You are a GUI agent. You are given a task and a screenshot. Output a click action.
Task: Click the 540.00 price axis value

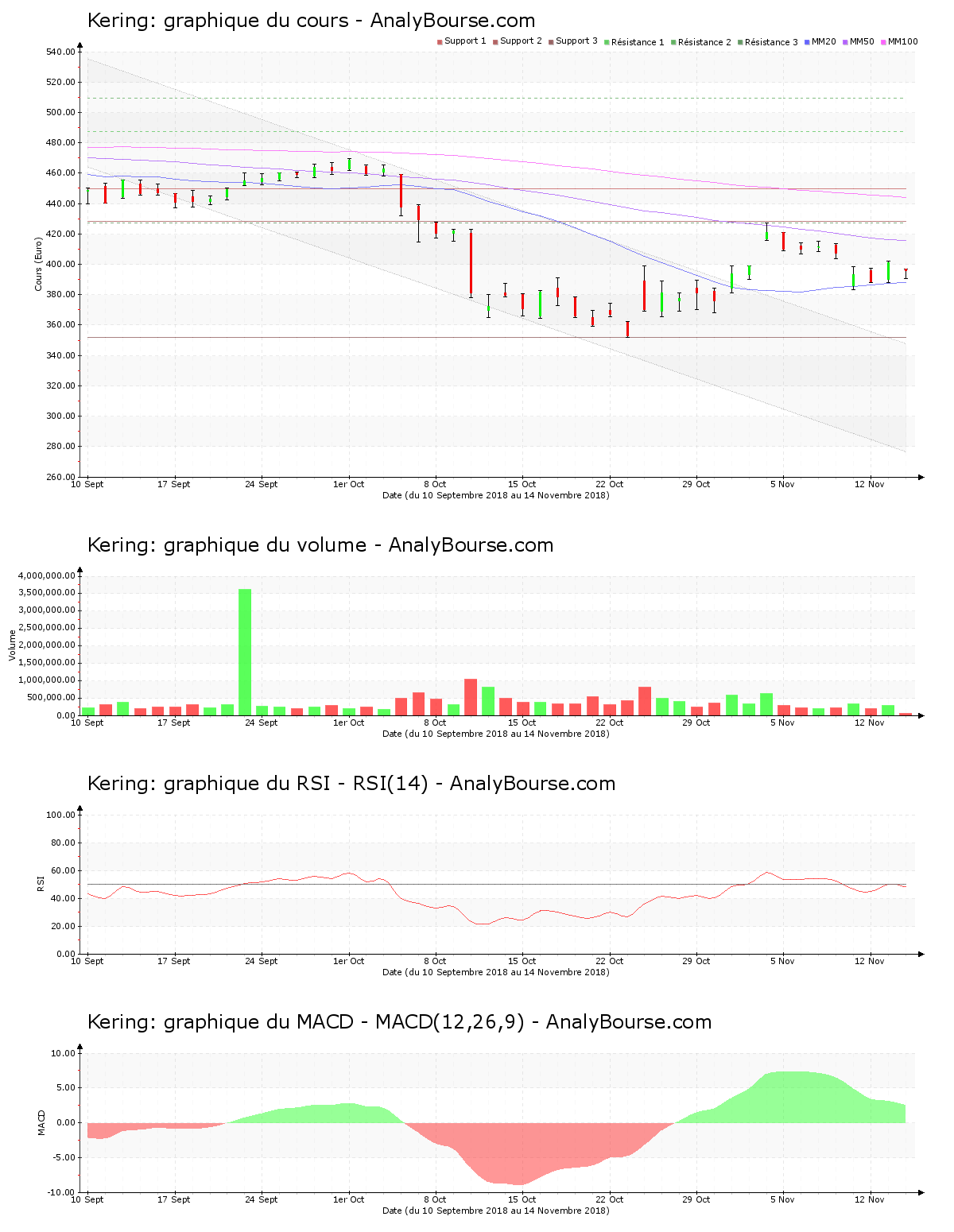(60, 52)
